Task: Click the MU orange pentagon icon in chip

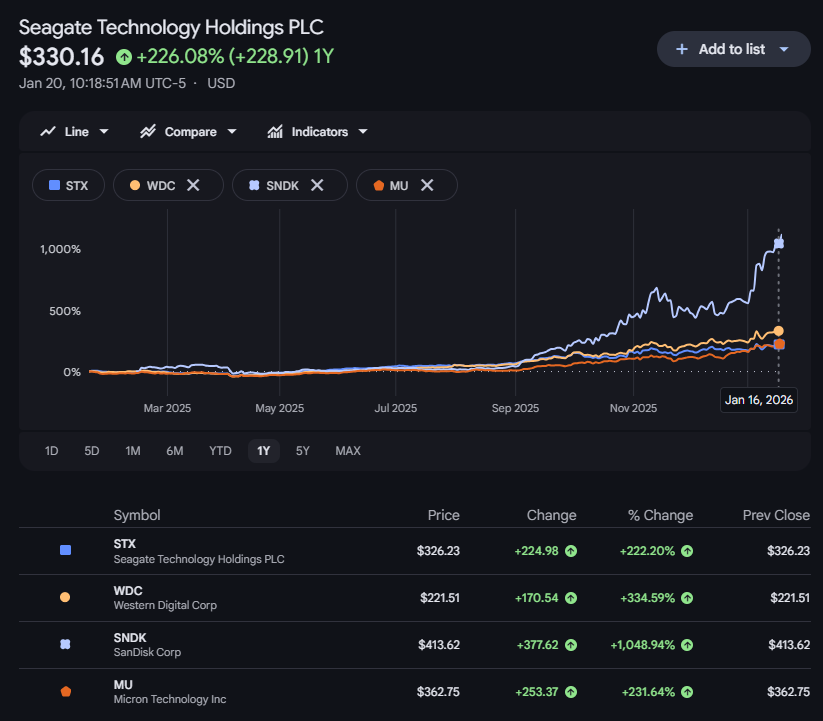Action: [x=378, y=185]
